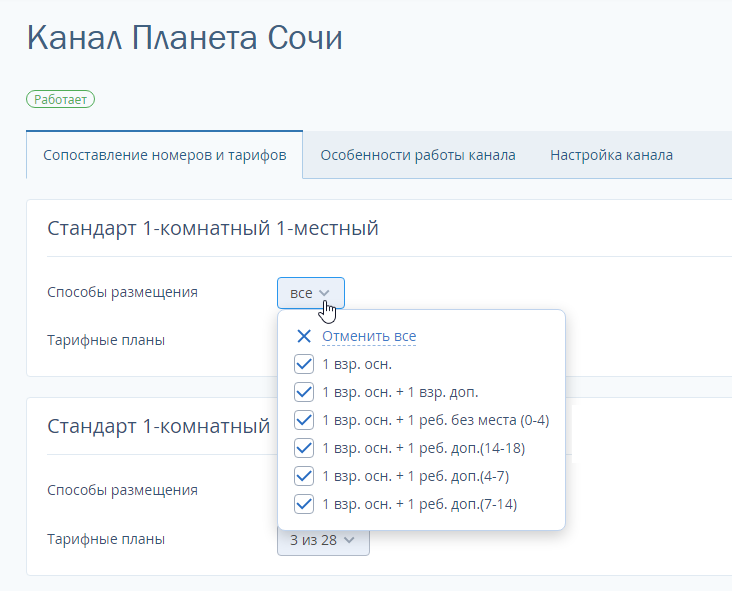The image size is (732, 591).
Task: Open the '3 из 28' tariff plans dropdown
Action: pyautogui.click(x=323, y=540)
